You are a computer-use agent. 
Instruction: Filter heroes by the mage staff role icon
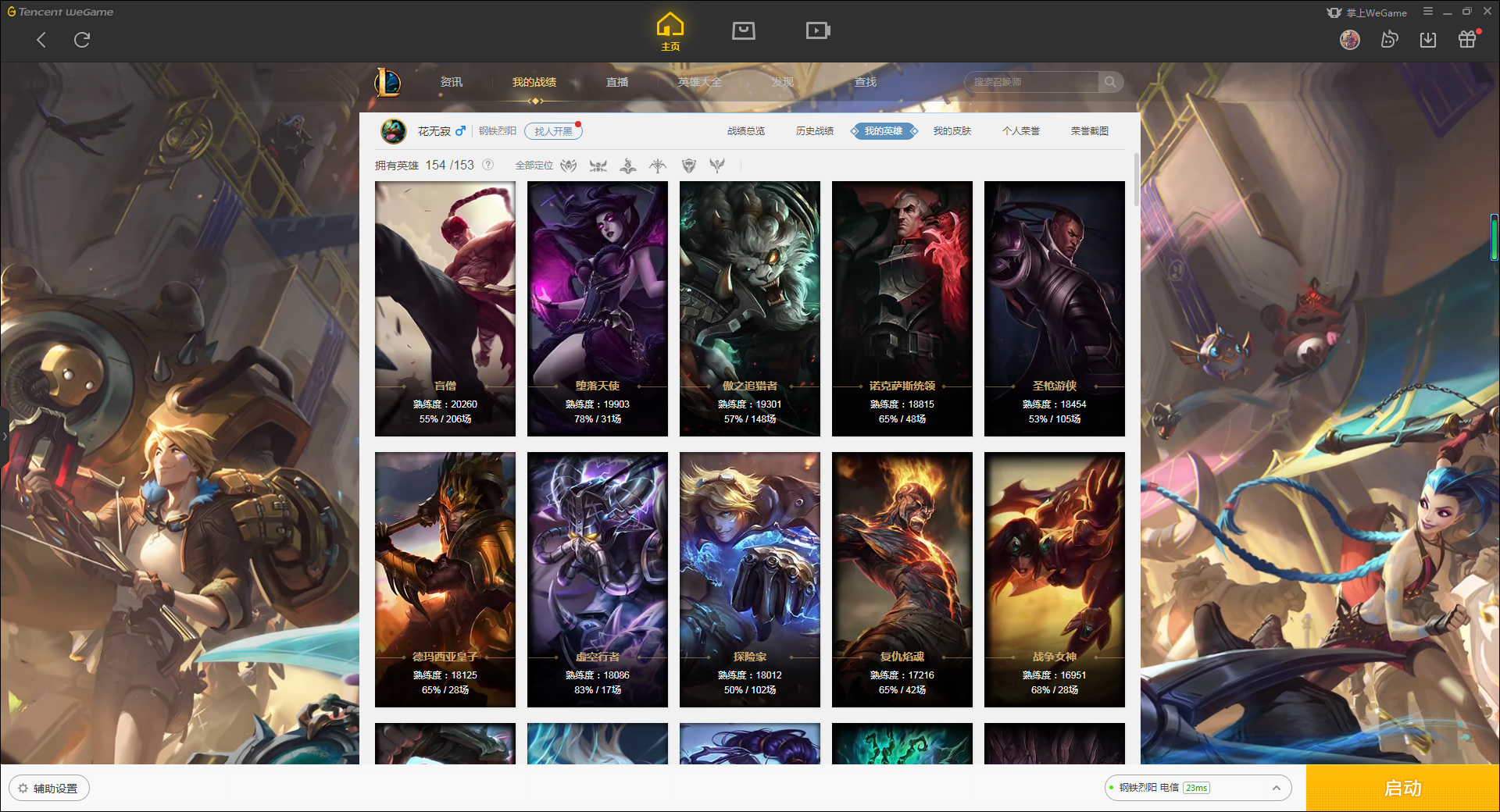628,166
